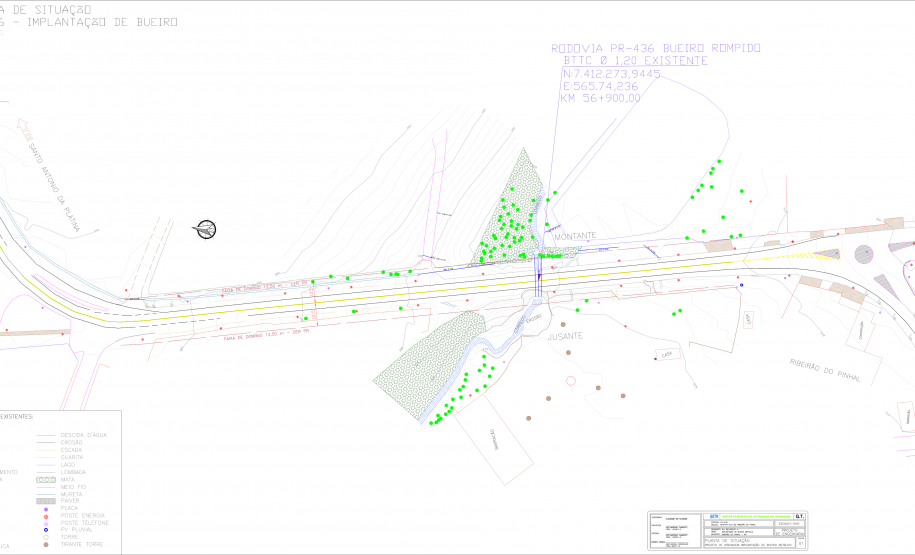Select the red POSTE ENERGIA legend symbol

point(47,515)
